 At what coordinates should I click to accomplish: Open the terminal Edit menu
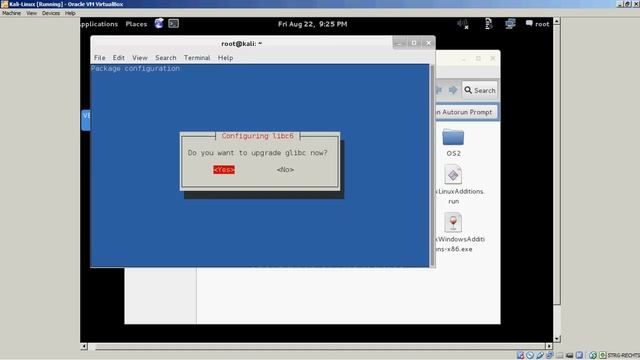(119, 58)
